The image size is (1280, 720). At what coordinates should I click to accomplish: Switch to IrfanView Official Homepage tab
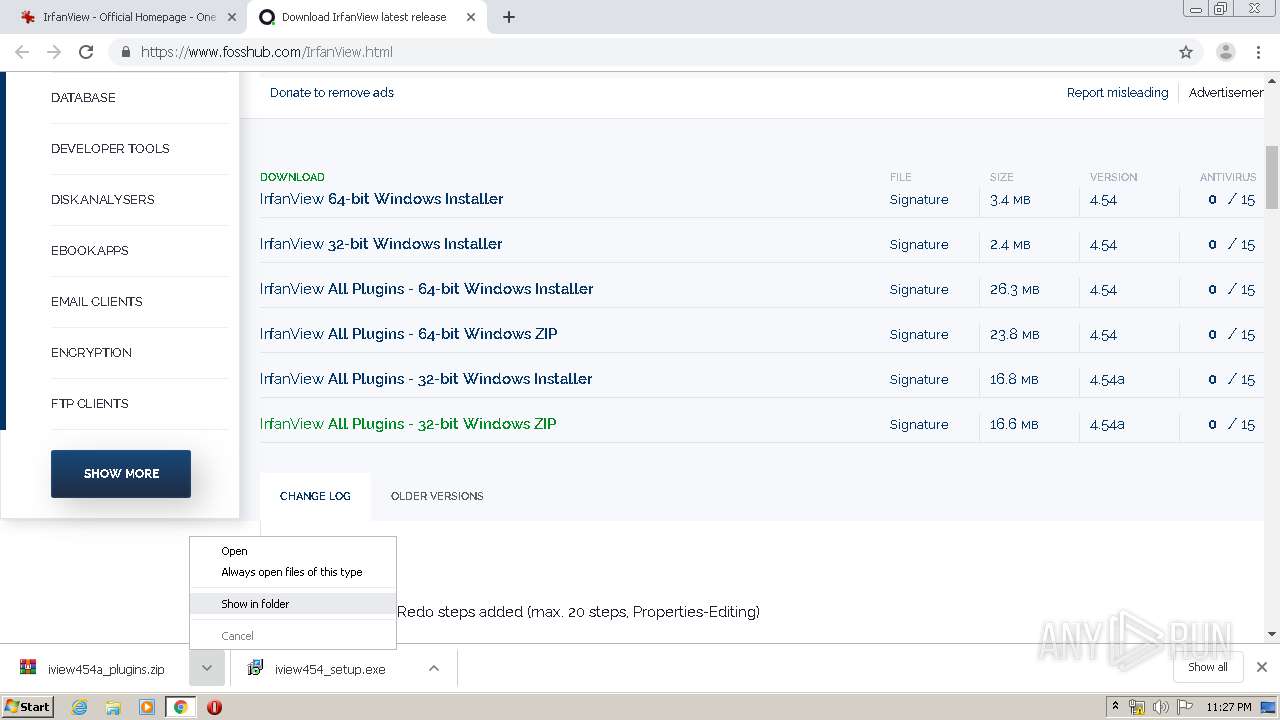click(x=128, y=17)
